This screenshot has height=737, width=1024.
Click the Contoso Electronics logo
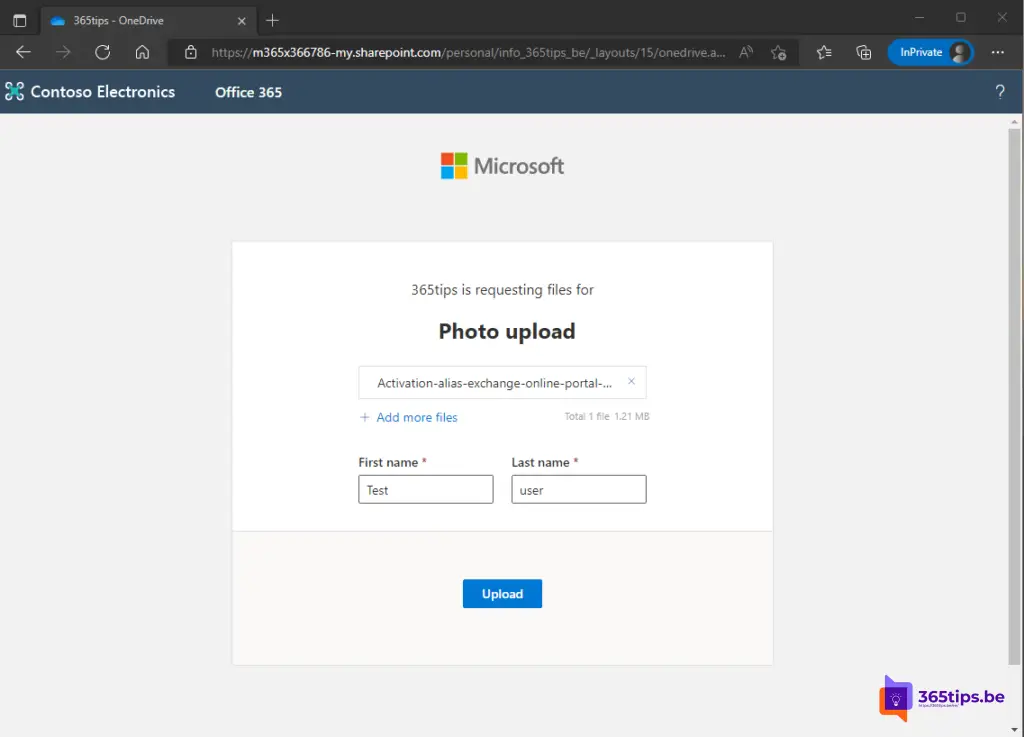pyautogui.click(x=90, y=92)
